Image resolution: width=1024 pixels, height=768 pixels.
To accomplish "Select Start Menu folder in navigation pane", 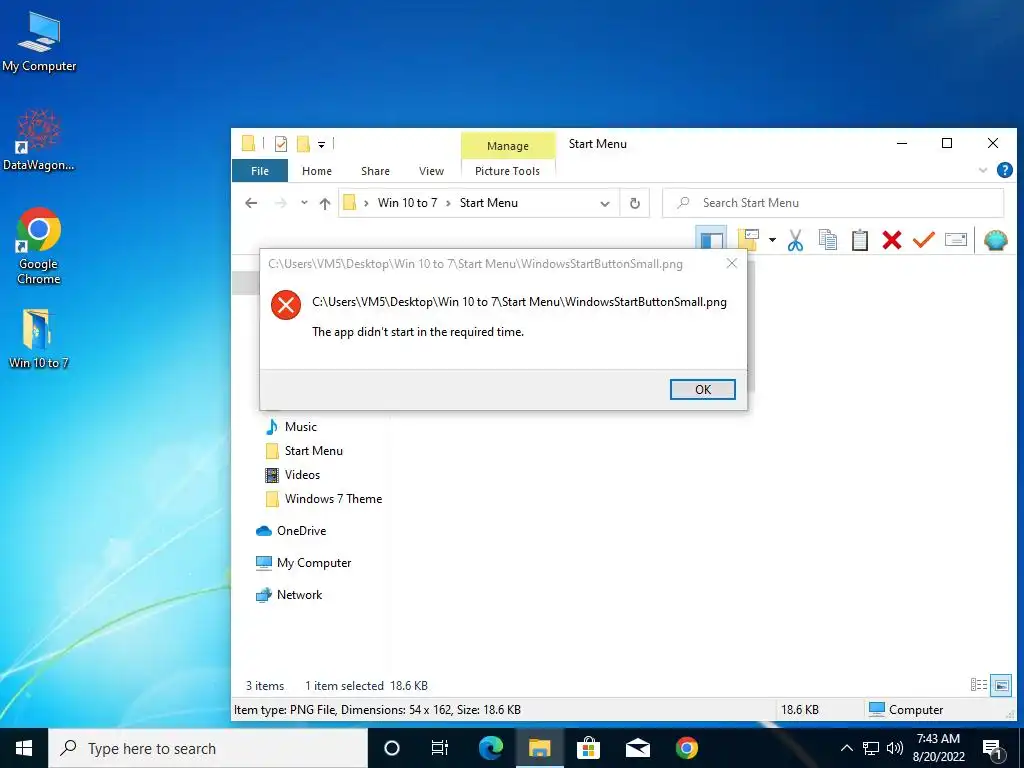I will click(x=313, y=451).
